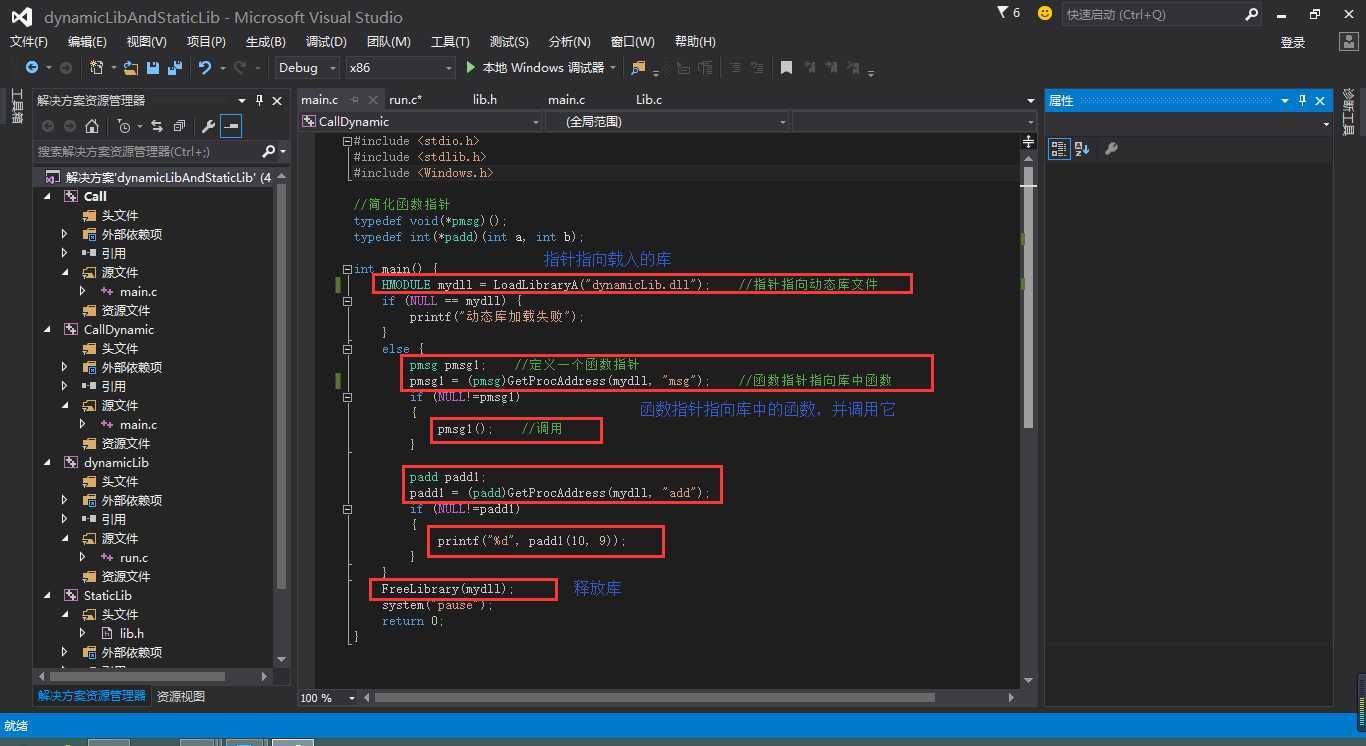
Task: Collapse the int main() code fold marker
Action: point(347,269)
